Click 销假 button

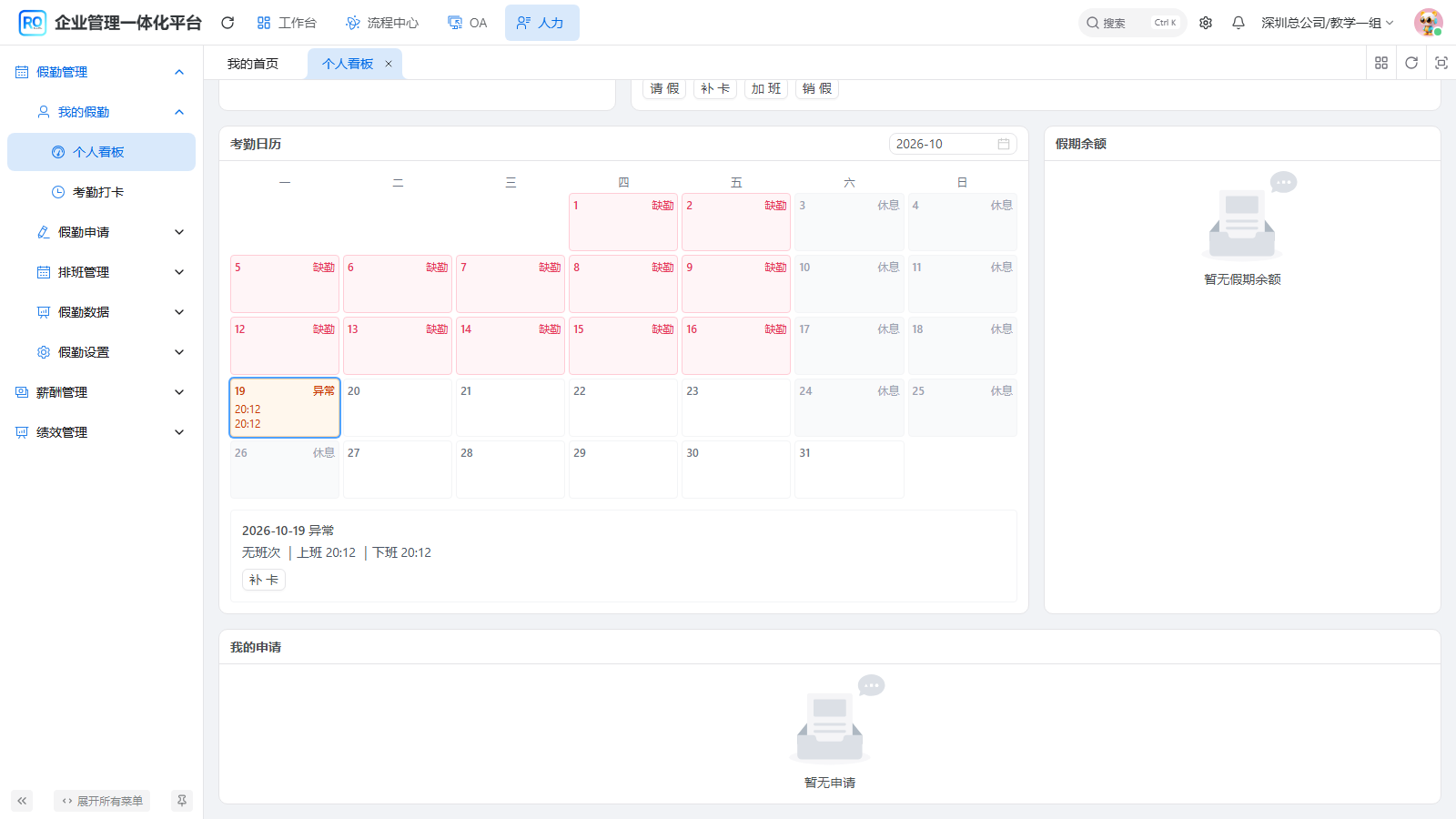817,88
